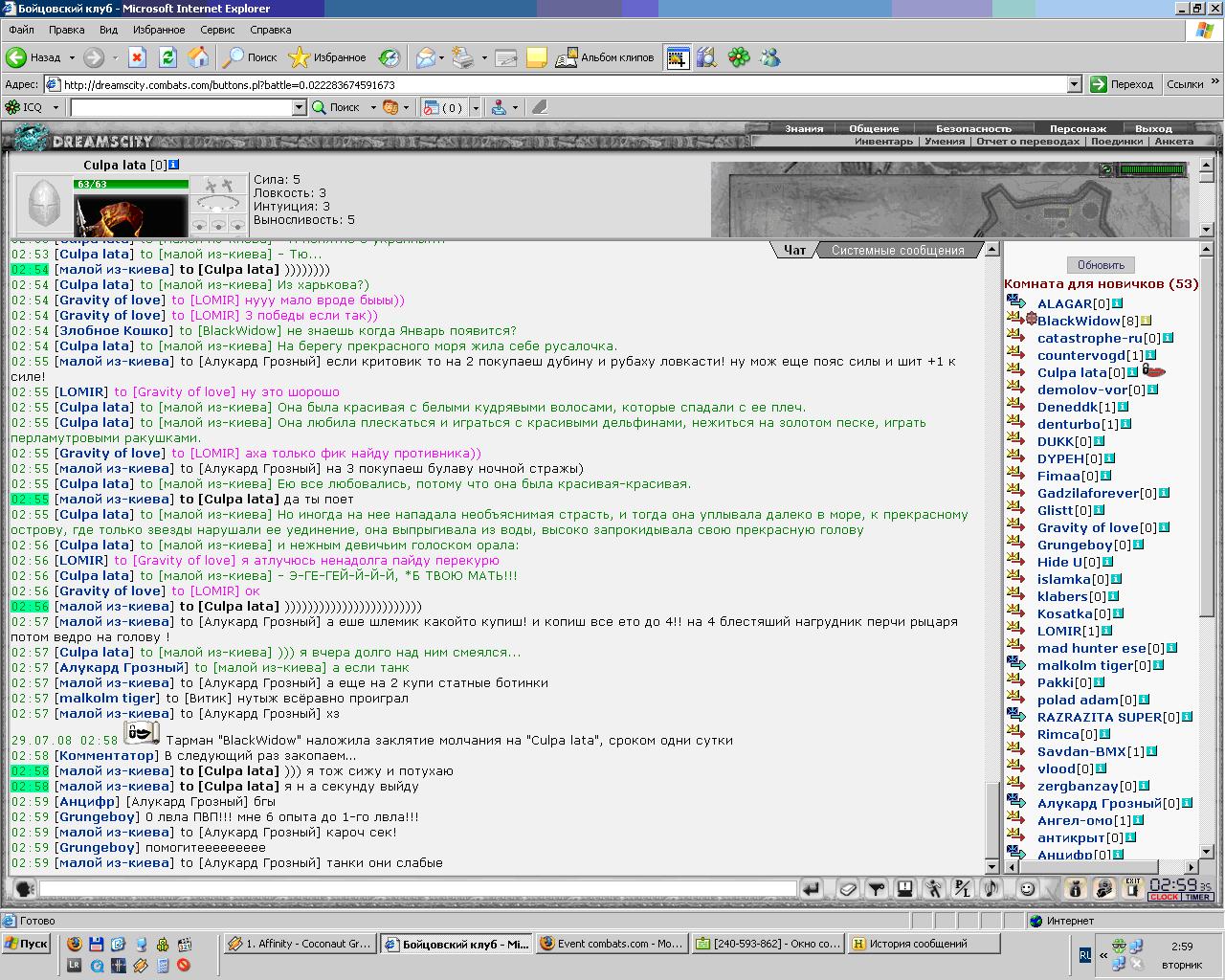Expand the ICQ search box dropdown arrow
The height and width of the screenshot is (980, 1225).
pyautogui.click(x=299, y=107)
